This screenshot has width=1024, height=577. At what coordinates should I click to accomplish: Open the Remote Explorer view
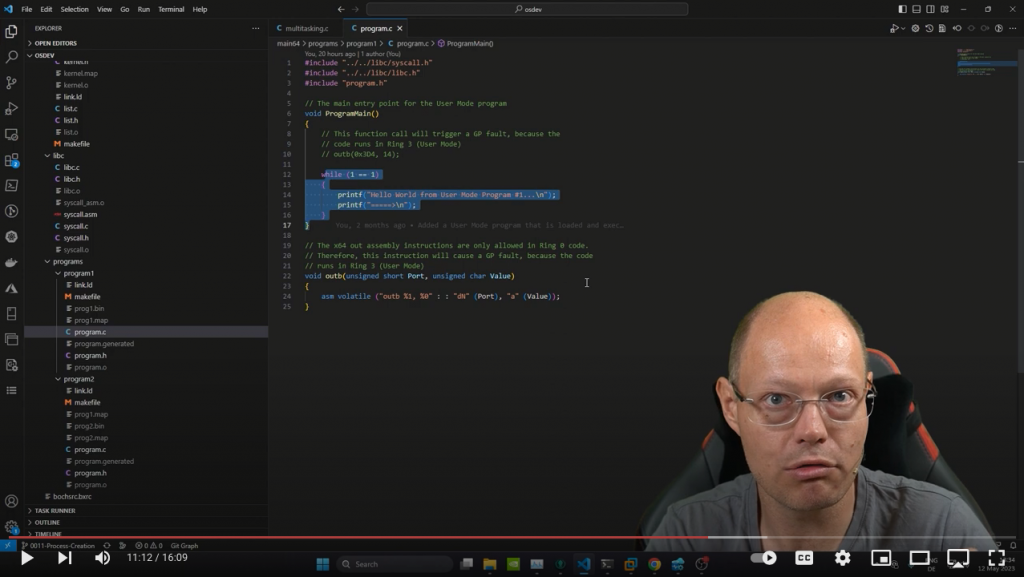pyautogui.click(x=11, y=134)
